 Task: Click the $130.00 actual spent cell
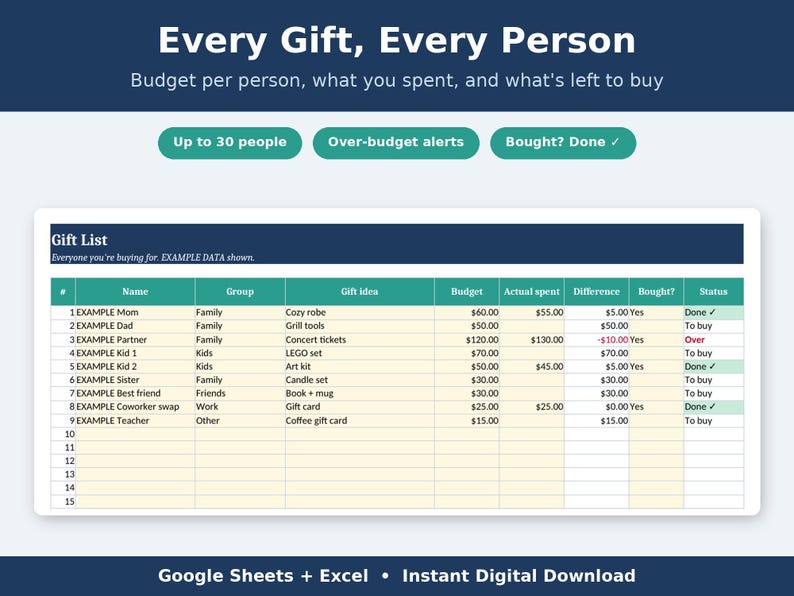point(532,340)
